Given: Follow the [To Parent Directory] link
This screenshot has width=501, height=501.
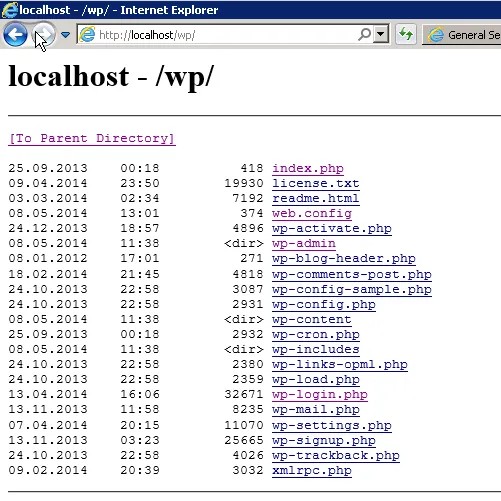Looking at the screenshot, I should (x=92, y=138).
